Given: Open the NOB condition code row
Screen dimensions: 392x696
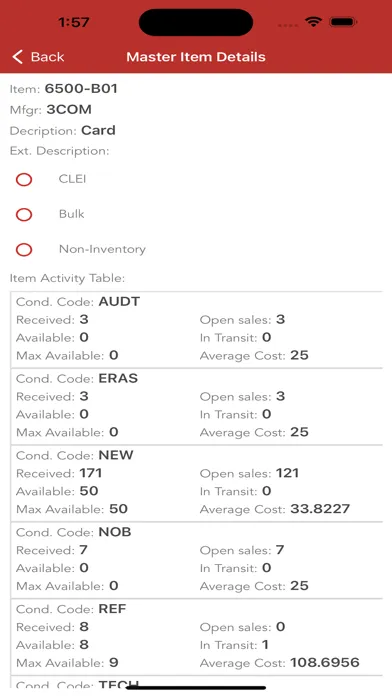Looking at the screenshot, I should [197, 560].
